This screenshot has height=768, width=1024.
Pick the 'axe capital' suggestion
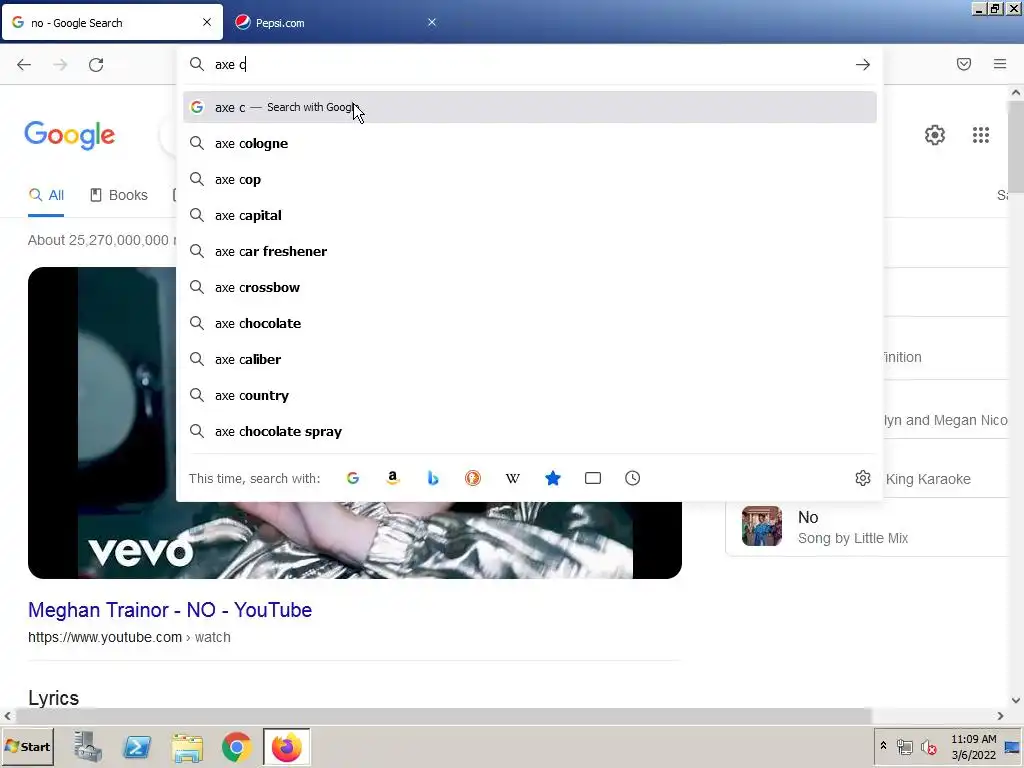(x=530, y=215)
